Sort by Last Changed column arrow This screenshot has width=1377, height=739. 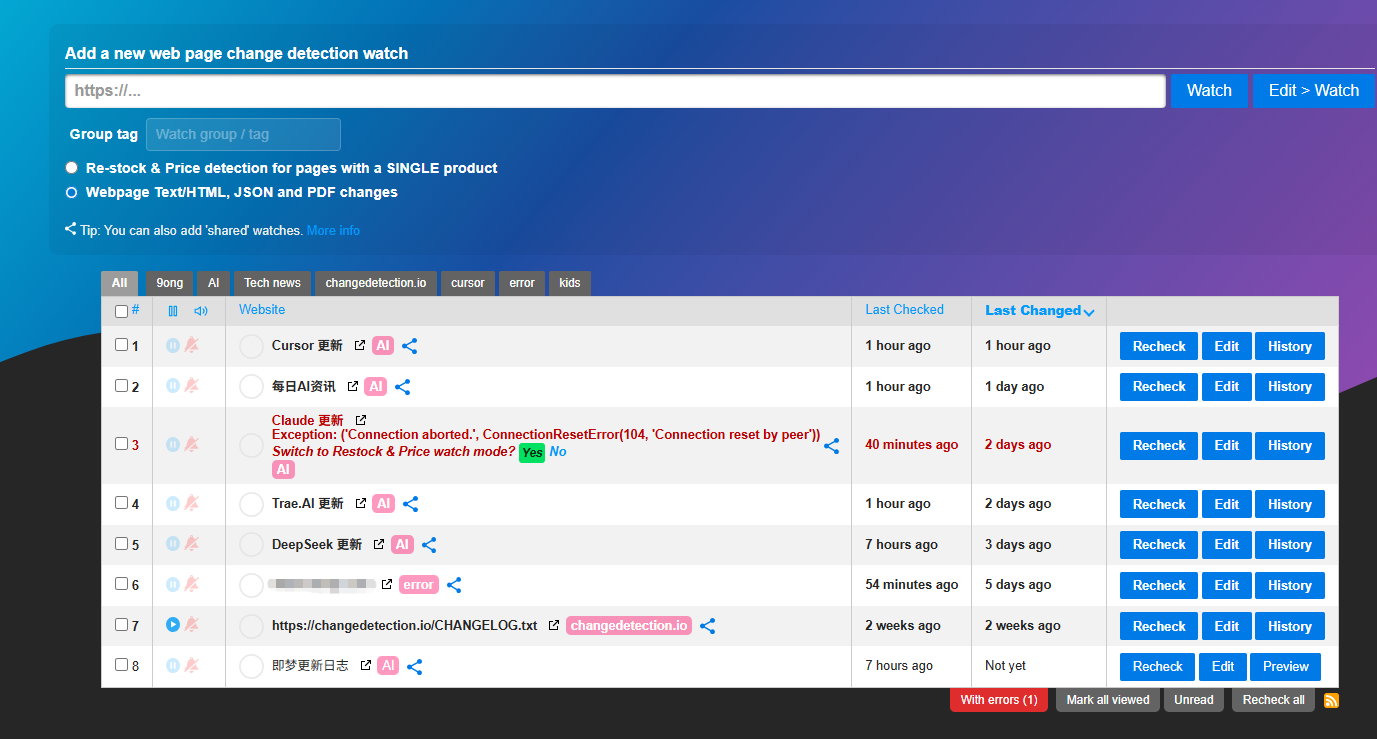pos(1089,312)
